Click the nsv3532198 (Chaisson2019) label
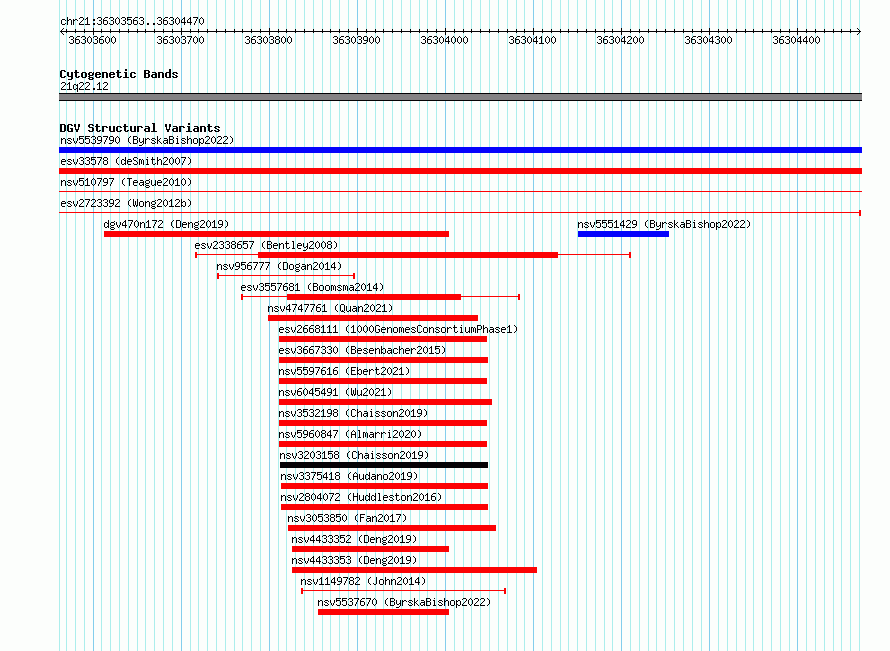 [353, 413]
